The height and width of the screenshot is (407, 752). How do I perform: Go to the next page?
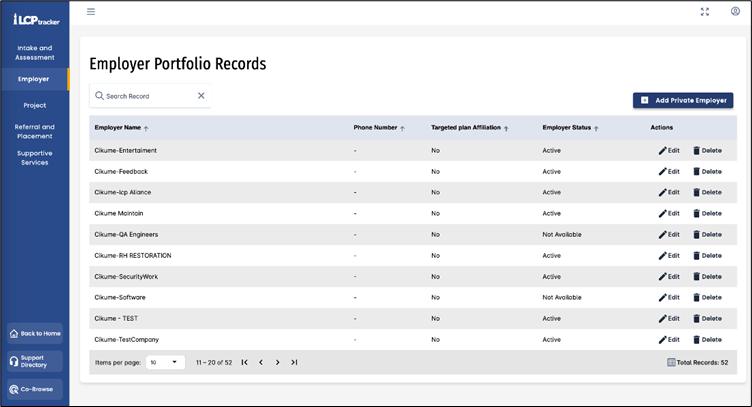[x=277, y=362]
